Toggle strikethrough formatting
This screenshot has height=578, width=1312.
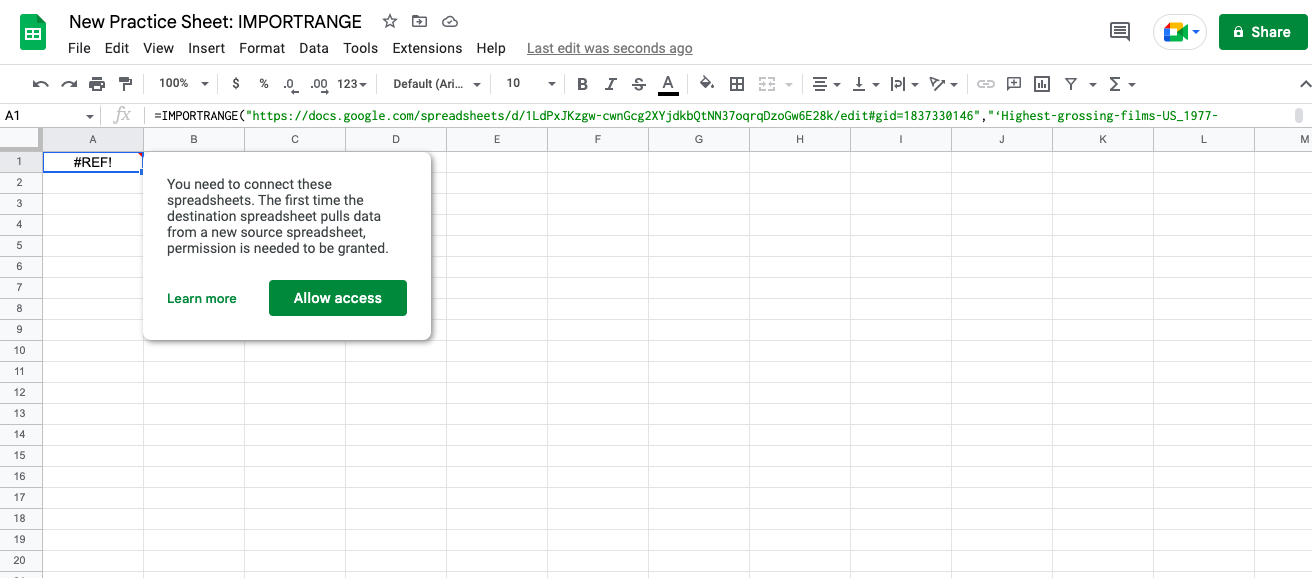pos(639,84)
